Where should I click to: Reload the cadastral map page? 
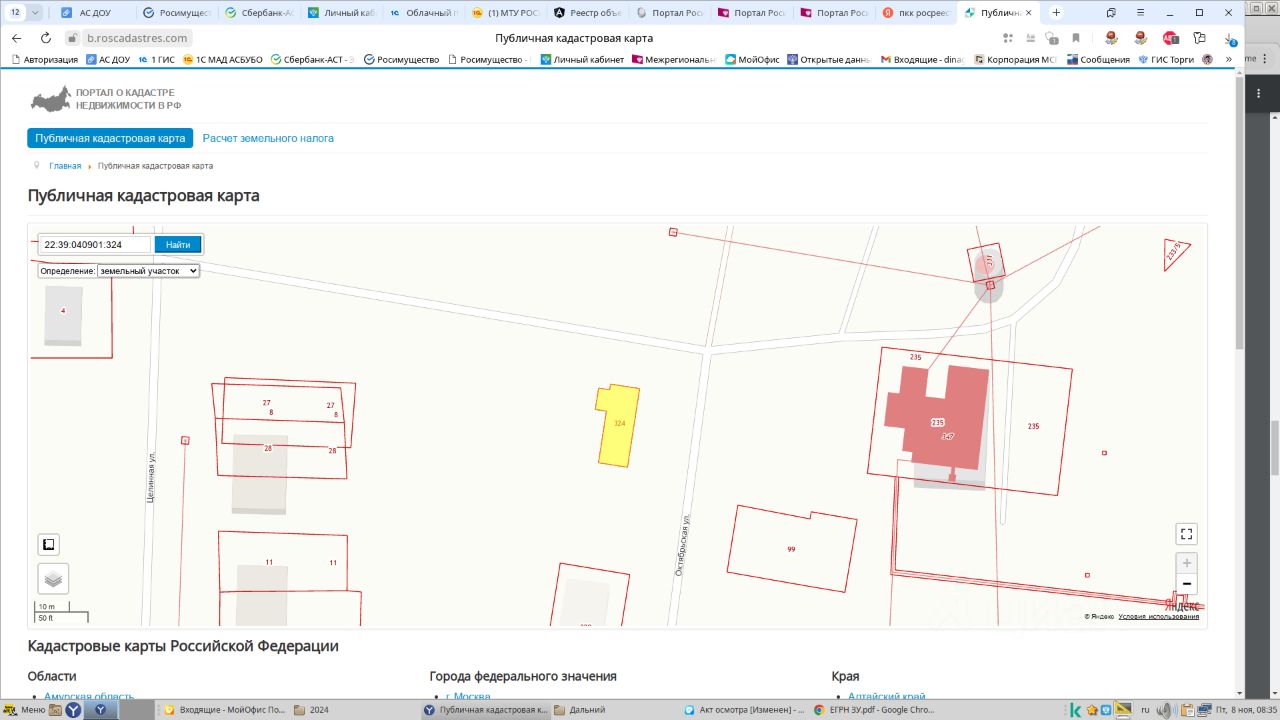45,38
